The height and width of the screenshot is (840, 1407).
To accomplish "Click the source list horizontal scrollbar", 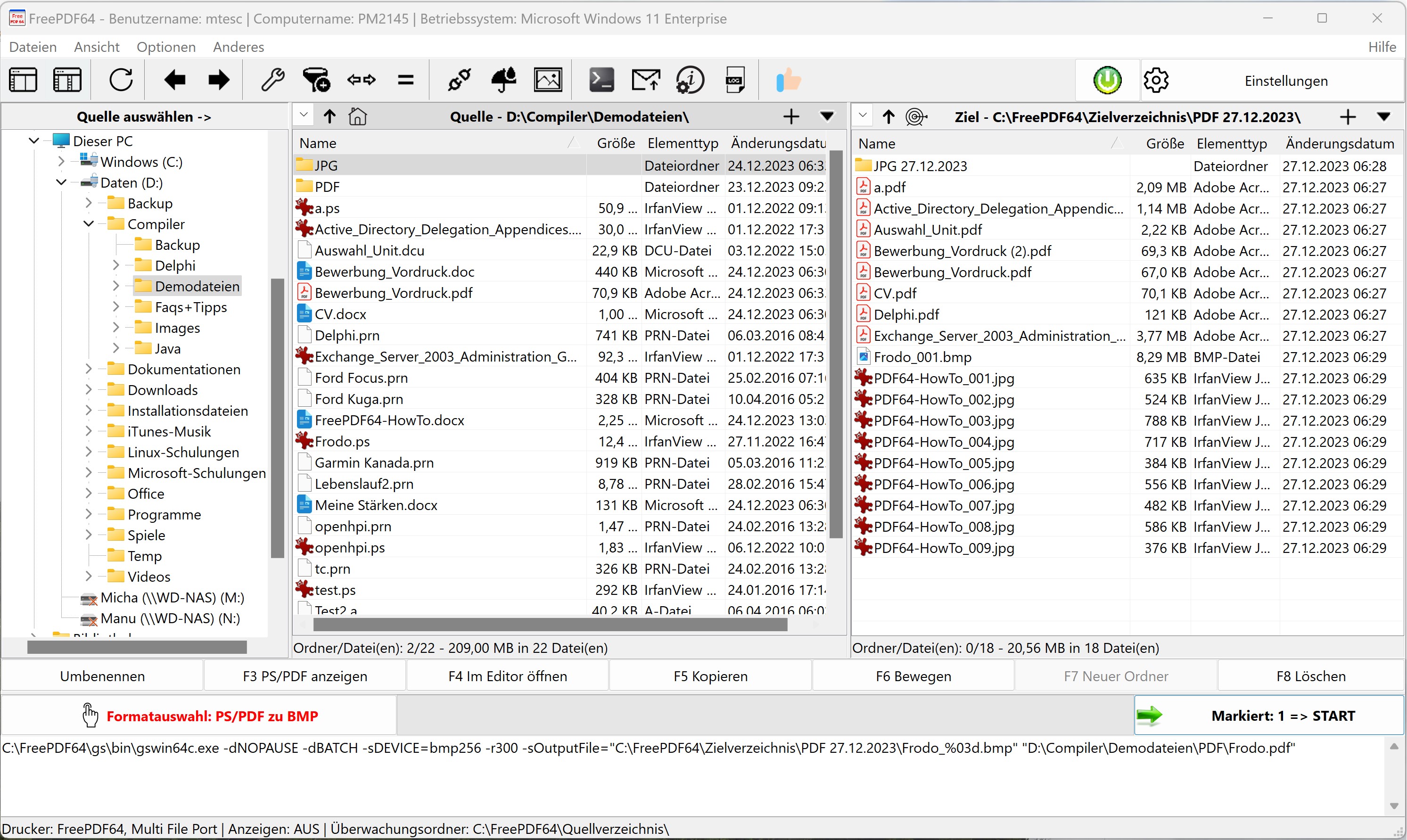I will pyautogui.click(x=550, y=625).
